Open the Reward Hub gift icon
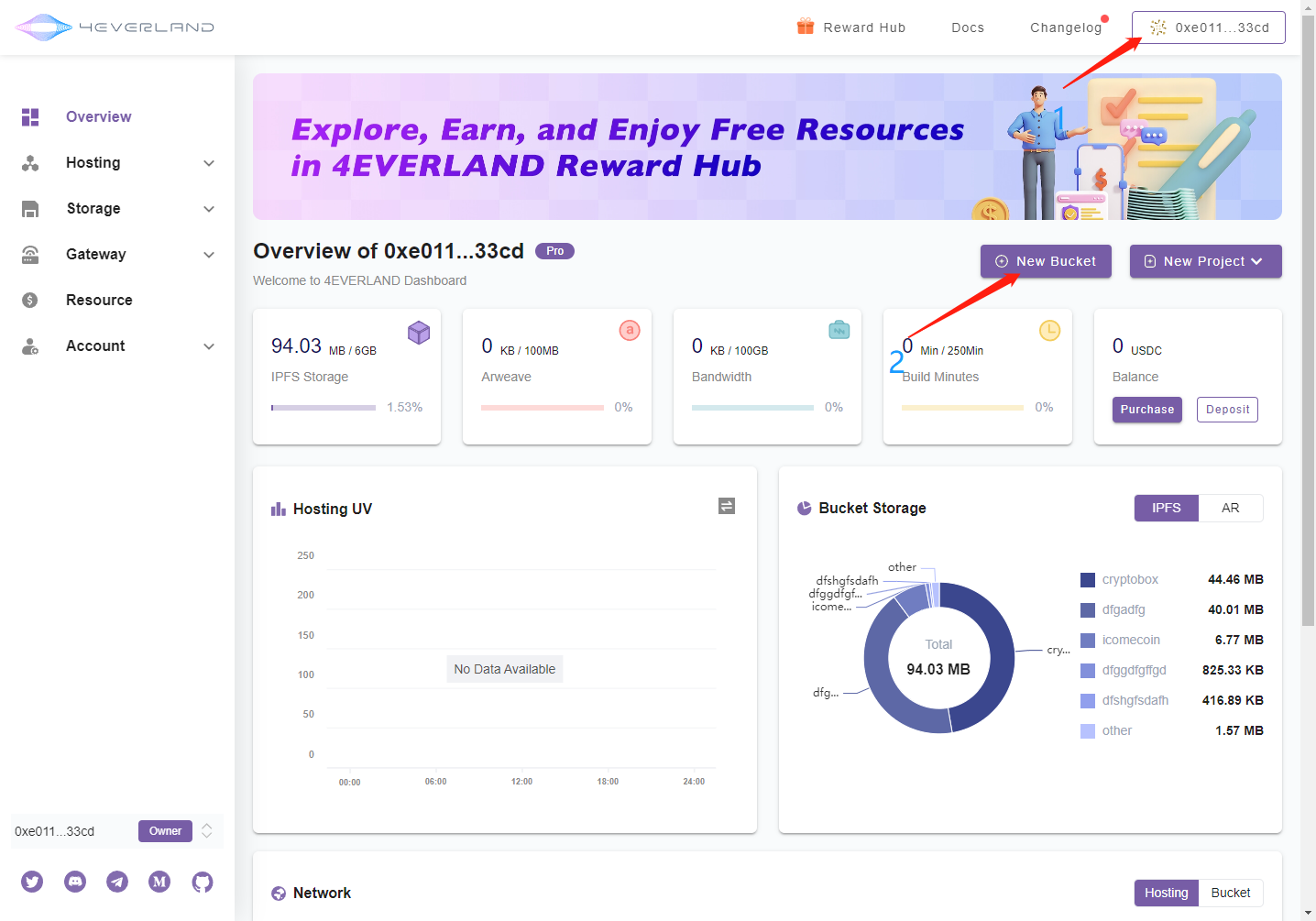The image size is (1316, 921). point(806,27)
